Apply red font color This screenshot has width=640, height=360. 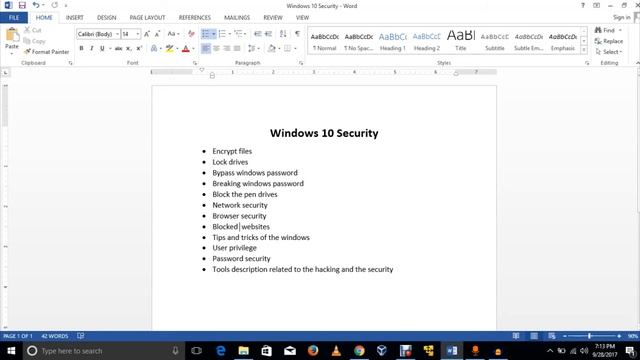(x=186, y=49)
